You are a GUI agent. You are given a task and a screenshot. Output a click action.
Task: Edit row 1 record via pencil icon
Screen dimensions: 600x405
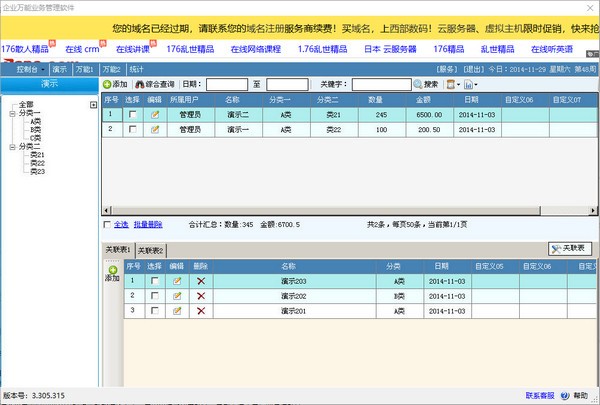point(154,115)
